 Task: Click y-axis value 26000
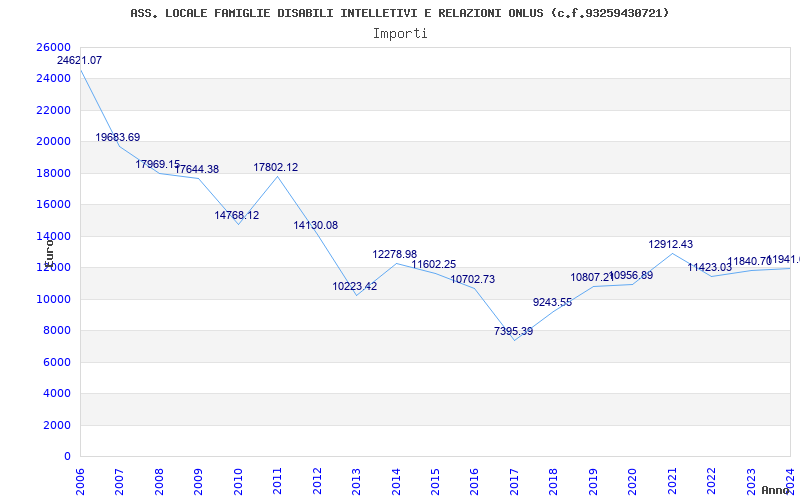[54, 47]
